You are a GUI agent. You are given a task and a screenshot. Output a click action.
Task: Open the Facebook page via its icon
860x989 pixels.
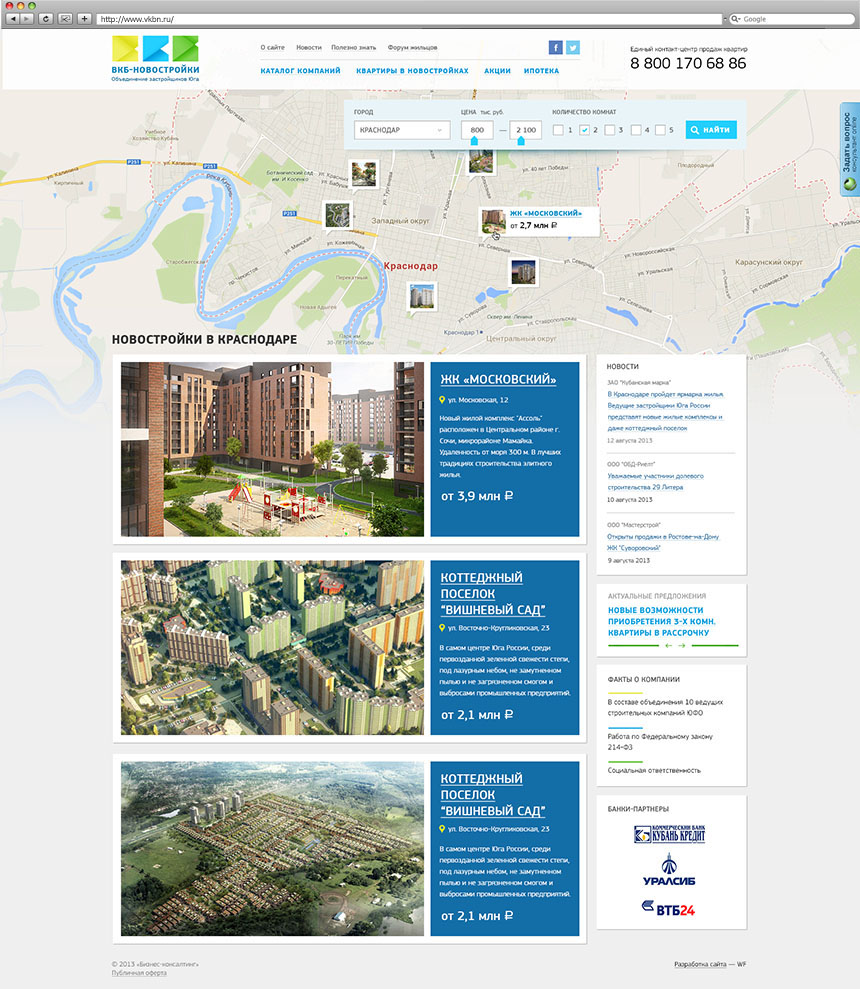[x=555, y=47]
